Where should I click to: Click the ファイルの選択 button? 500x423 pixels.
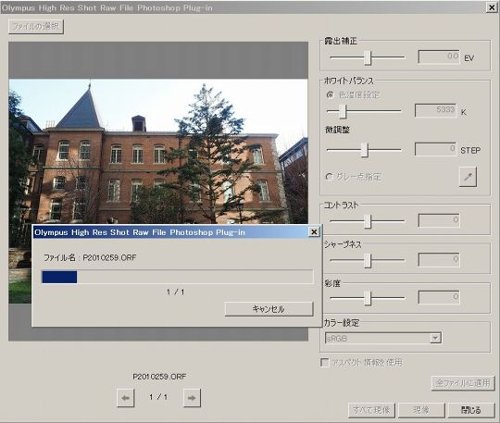36,27
